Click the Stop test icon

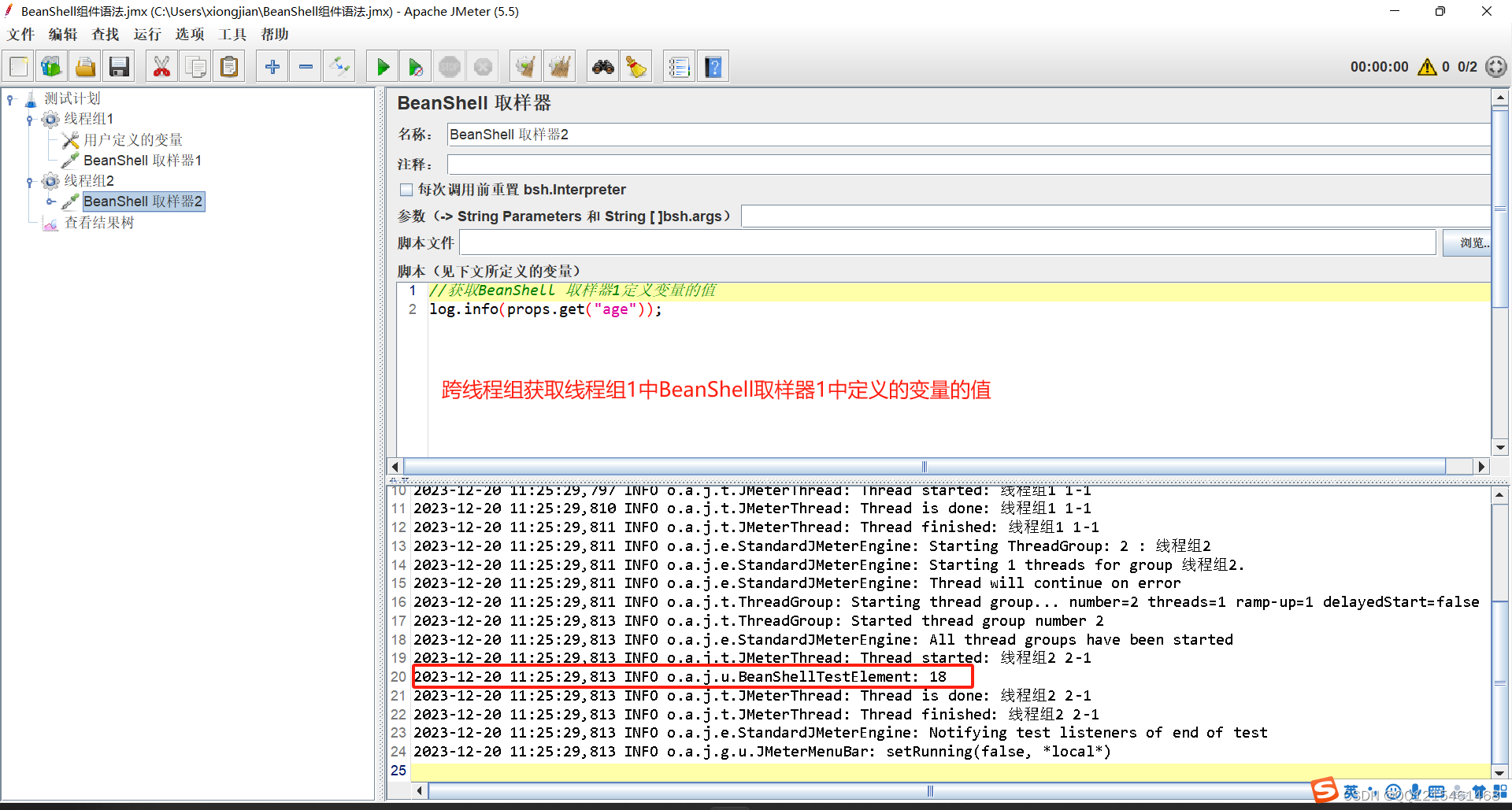pyautogui.click(x=450, y=67)
